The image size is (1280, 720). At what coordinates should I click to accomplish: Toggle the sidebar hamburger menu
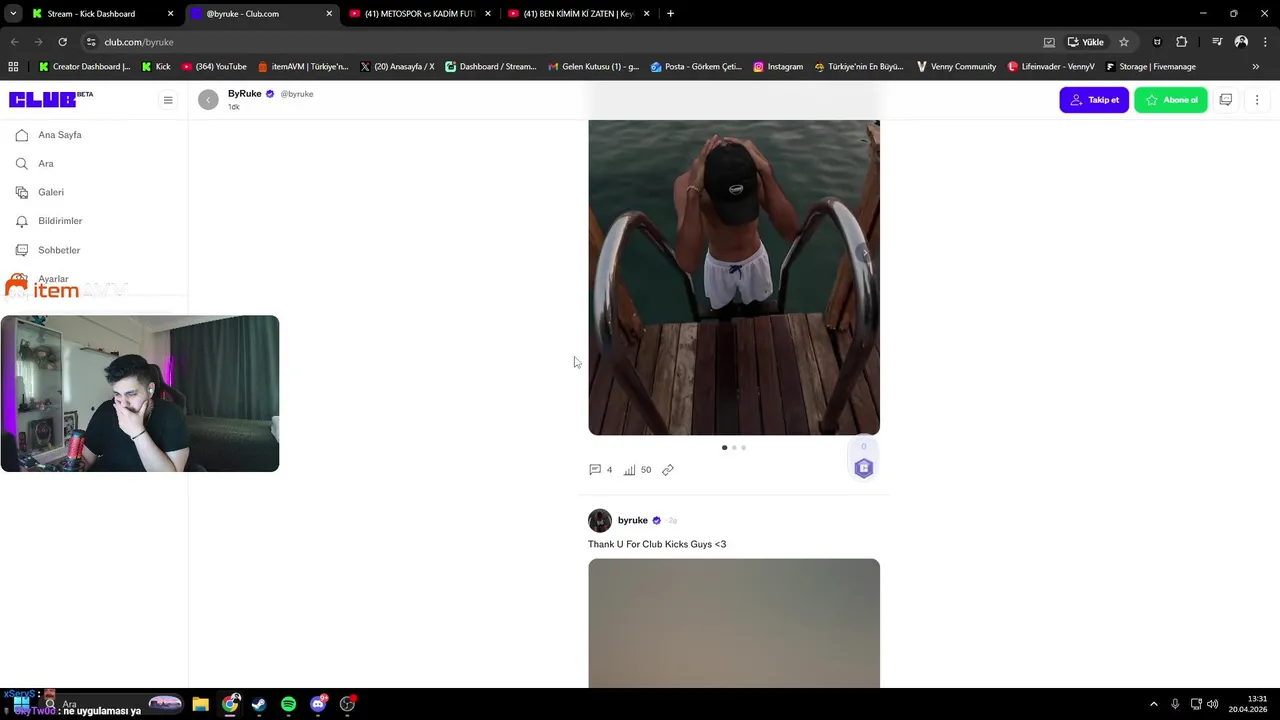pyautogui.click(x=168, y=100)
